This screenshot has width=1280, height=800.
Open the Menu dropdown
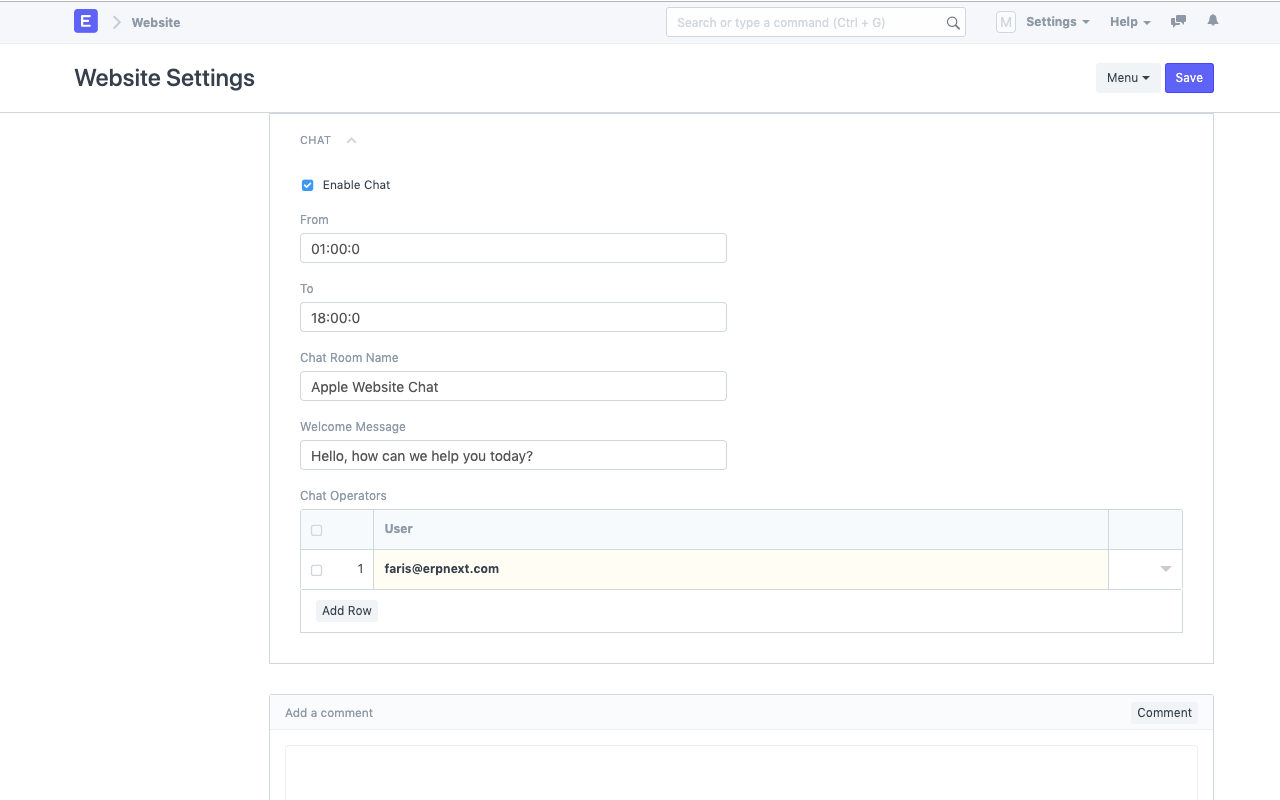tap(1128, 77)
